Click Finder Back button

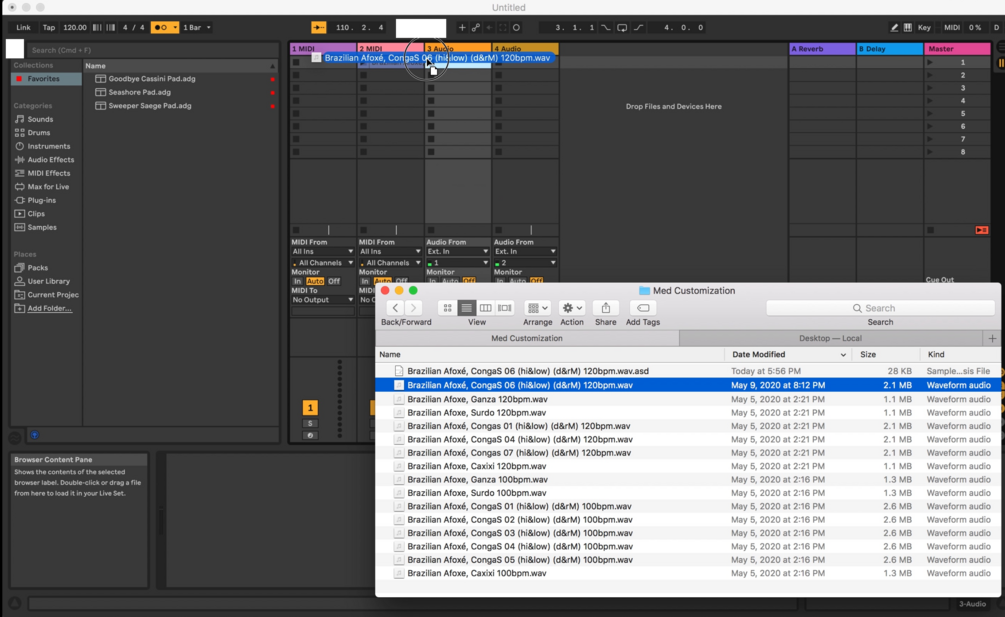coord(395,308)
